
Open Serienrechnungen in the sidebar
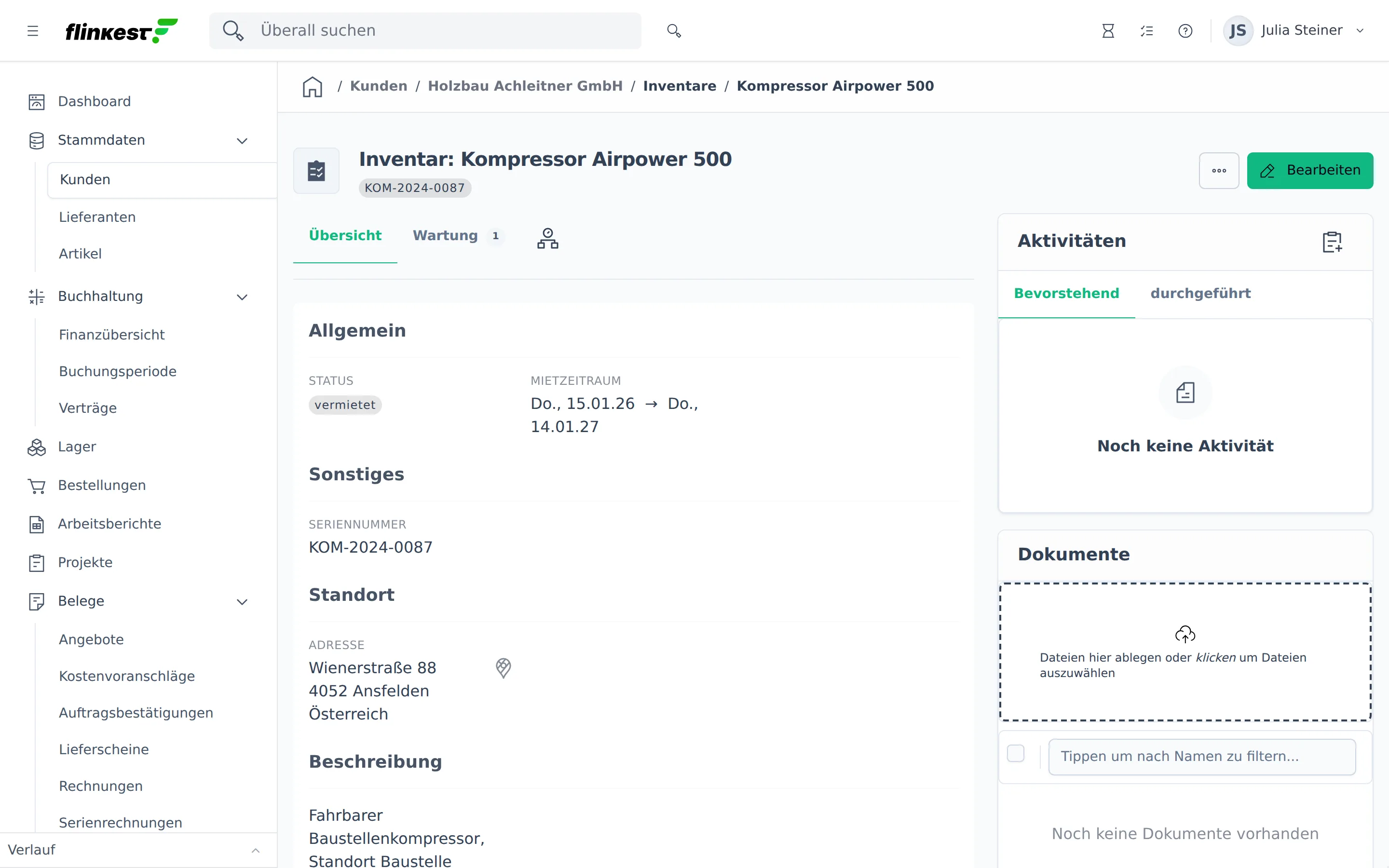click(x=121, y=823)
